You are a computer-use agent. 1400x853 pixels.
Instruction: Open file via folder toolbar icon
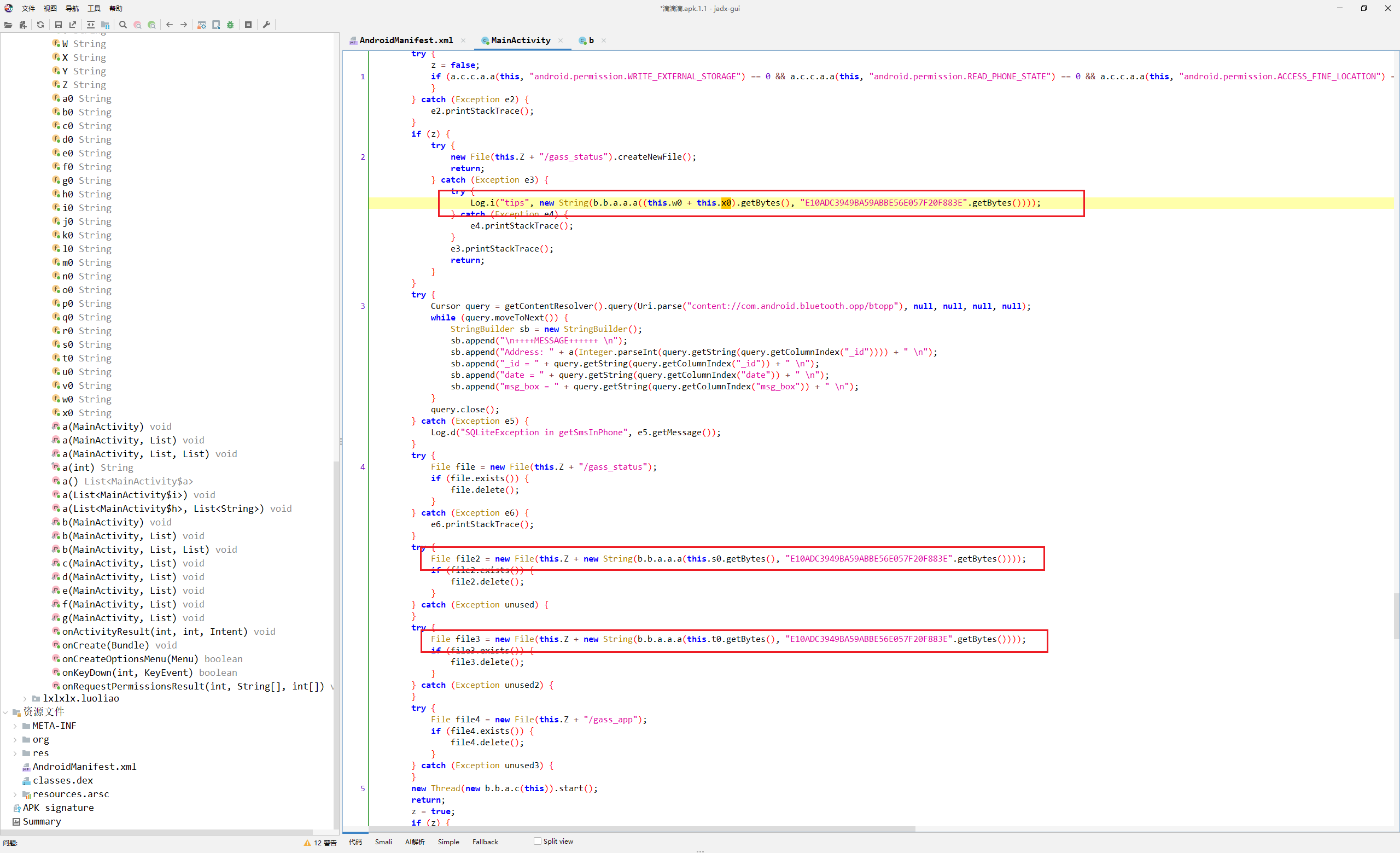[x=8, y=25]
